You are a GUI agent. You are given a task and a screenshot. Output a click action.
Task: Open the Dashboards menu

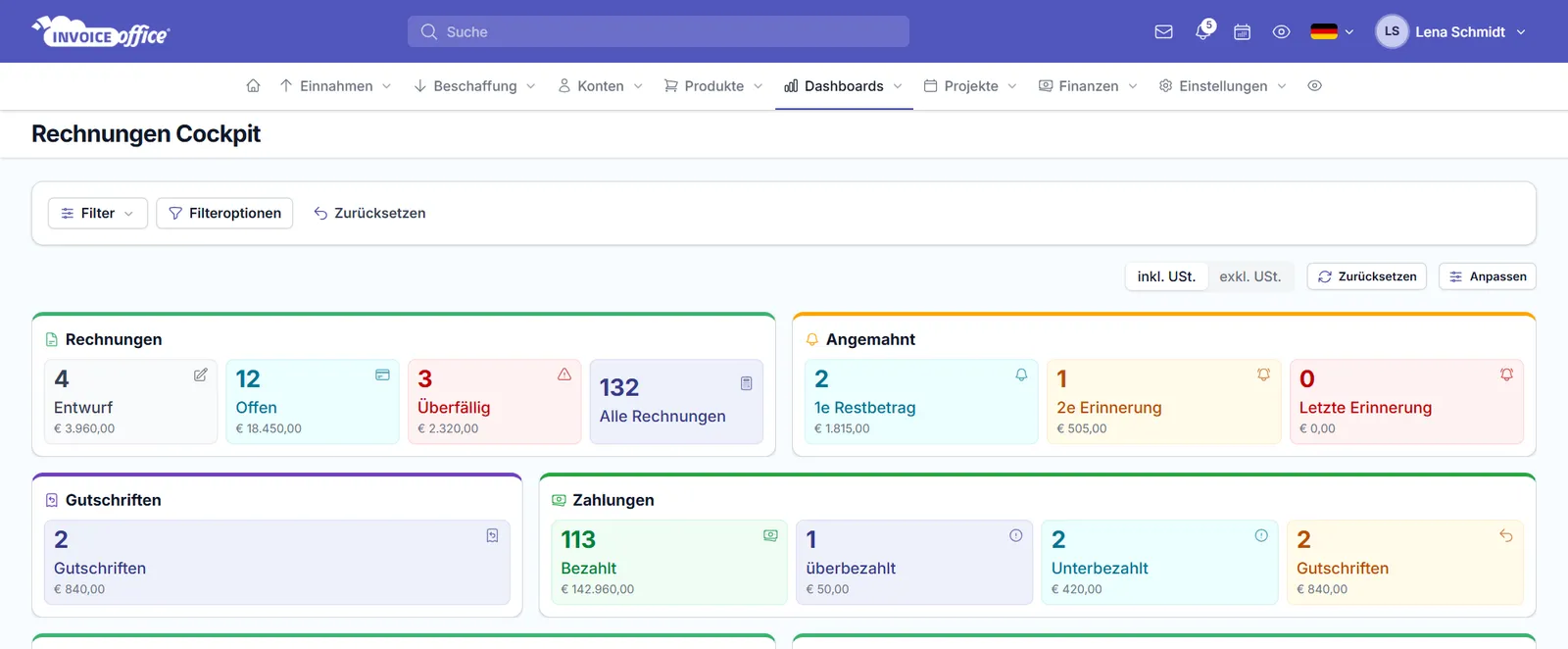tap(844, 86)
